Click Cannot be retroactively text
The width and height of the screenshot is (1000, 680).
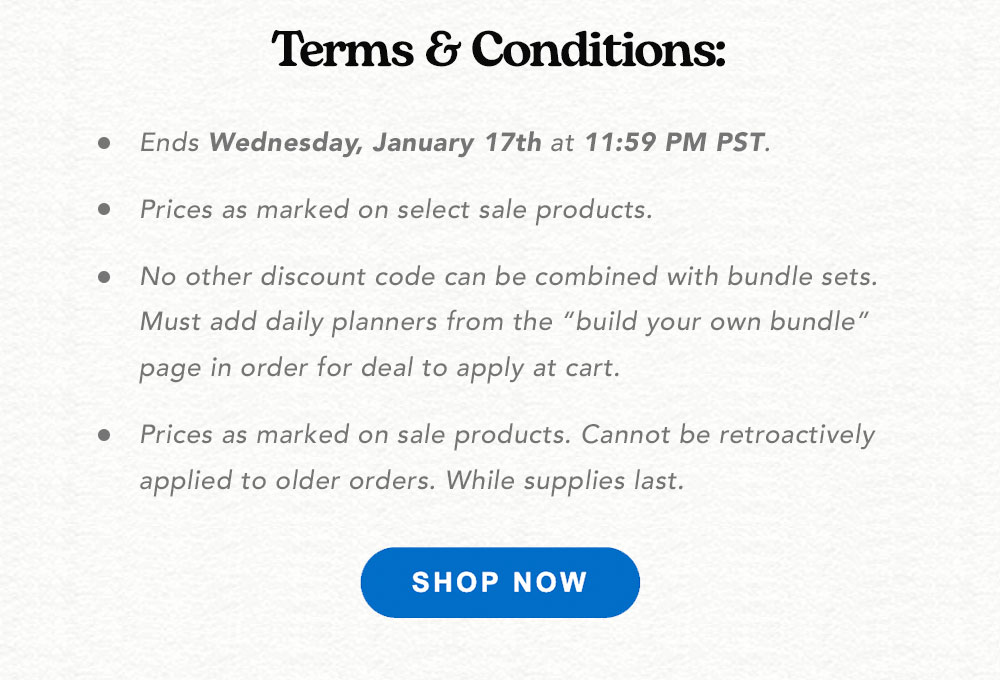(728, 435)
